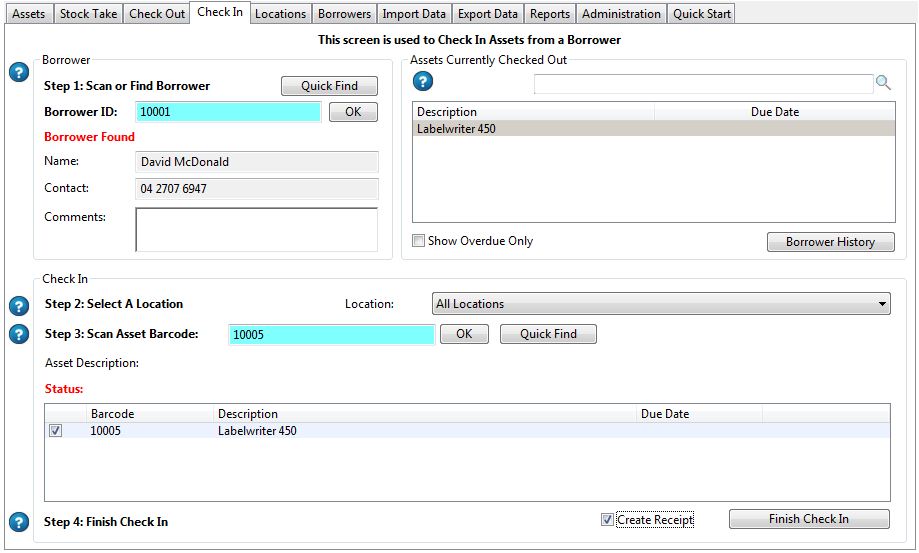
Task: Open help icon for Step 2 Select Location
Action: tap(18, 305)
